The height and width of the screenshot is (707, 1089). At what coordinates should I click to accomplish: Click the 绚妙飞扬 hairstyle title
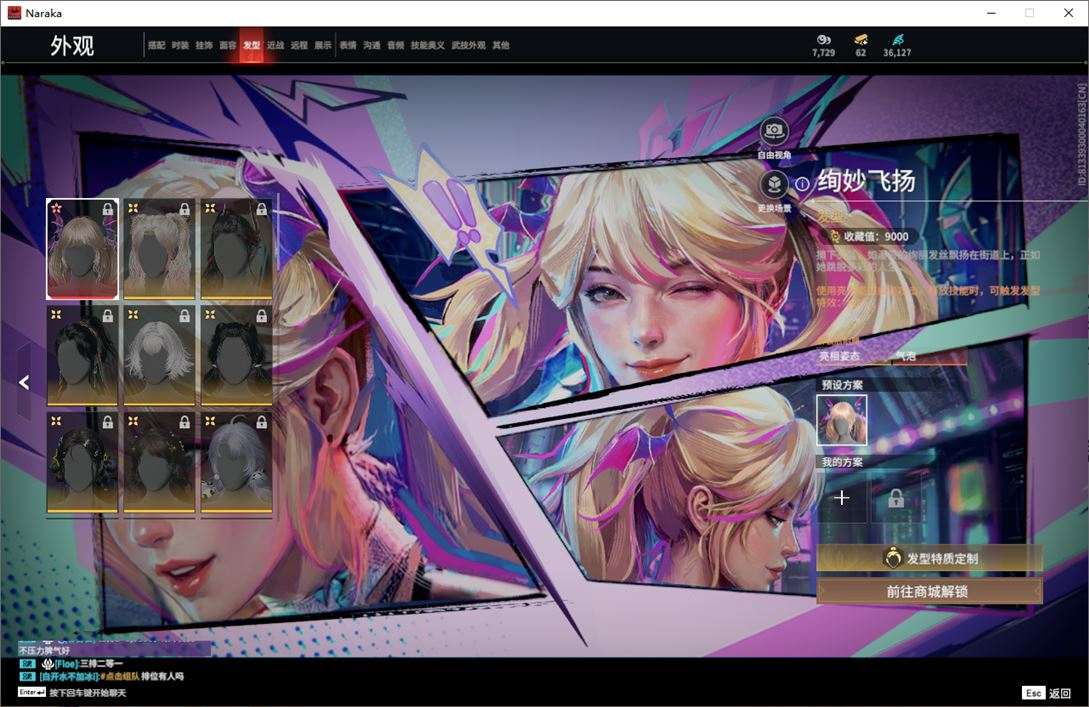(866, 181)
